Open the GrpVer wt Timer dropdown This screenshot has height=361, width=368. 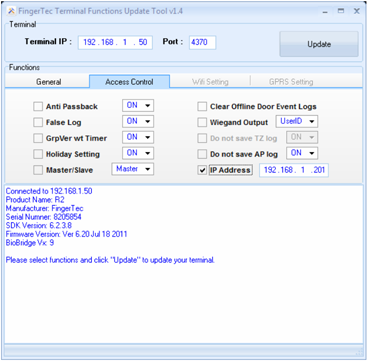click(x=138, y=137)
